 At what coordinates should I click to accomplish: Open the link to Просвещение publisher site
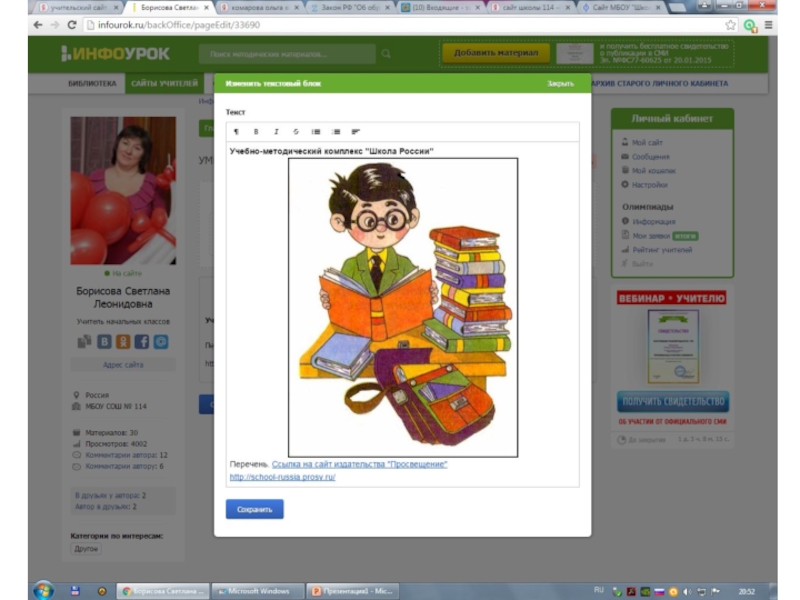(359, 464)
